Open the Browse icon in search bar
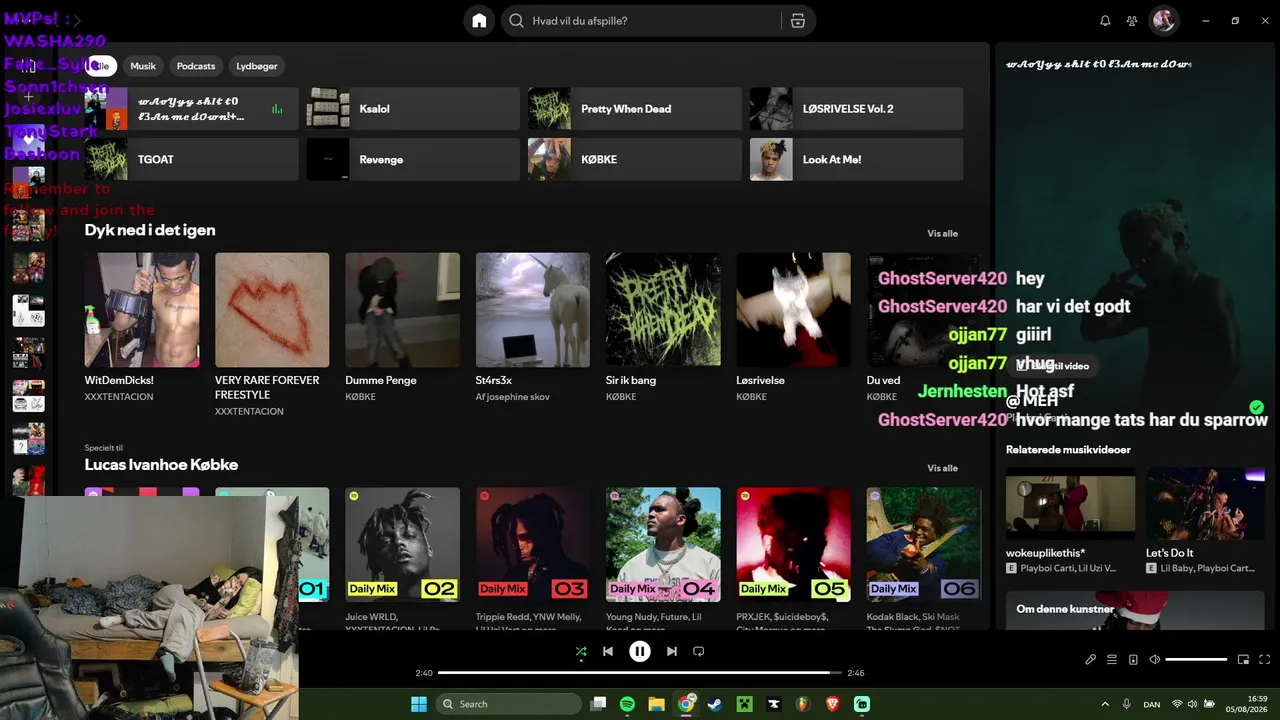 pyautogui.click(x=797, y=21)
